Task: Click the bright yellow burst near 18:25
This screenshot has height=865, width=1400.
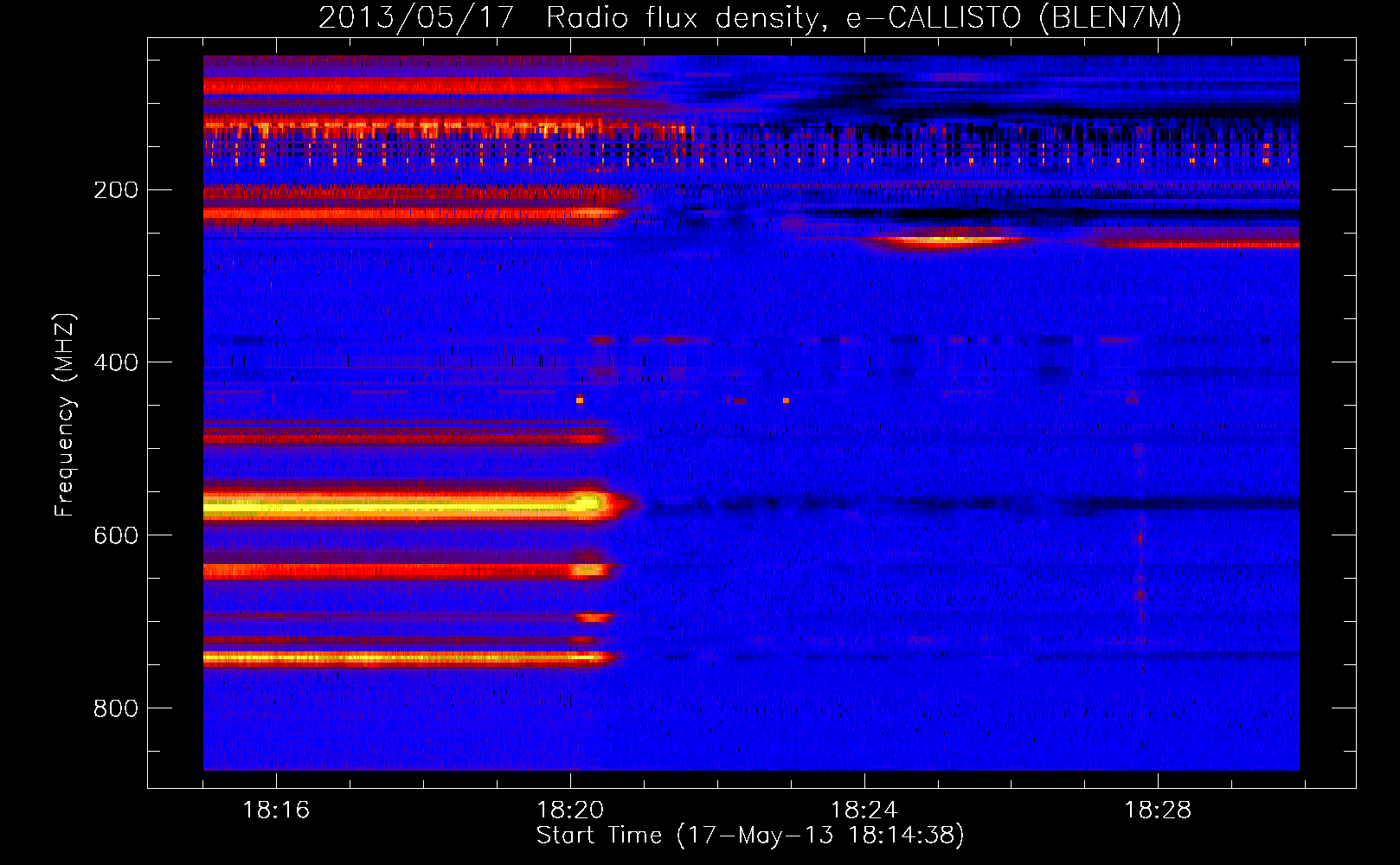Action: [947, 241]
